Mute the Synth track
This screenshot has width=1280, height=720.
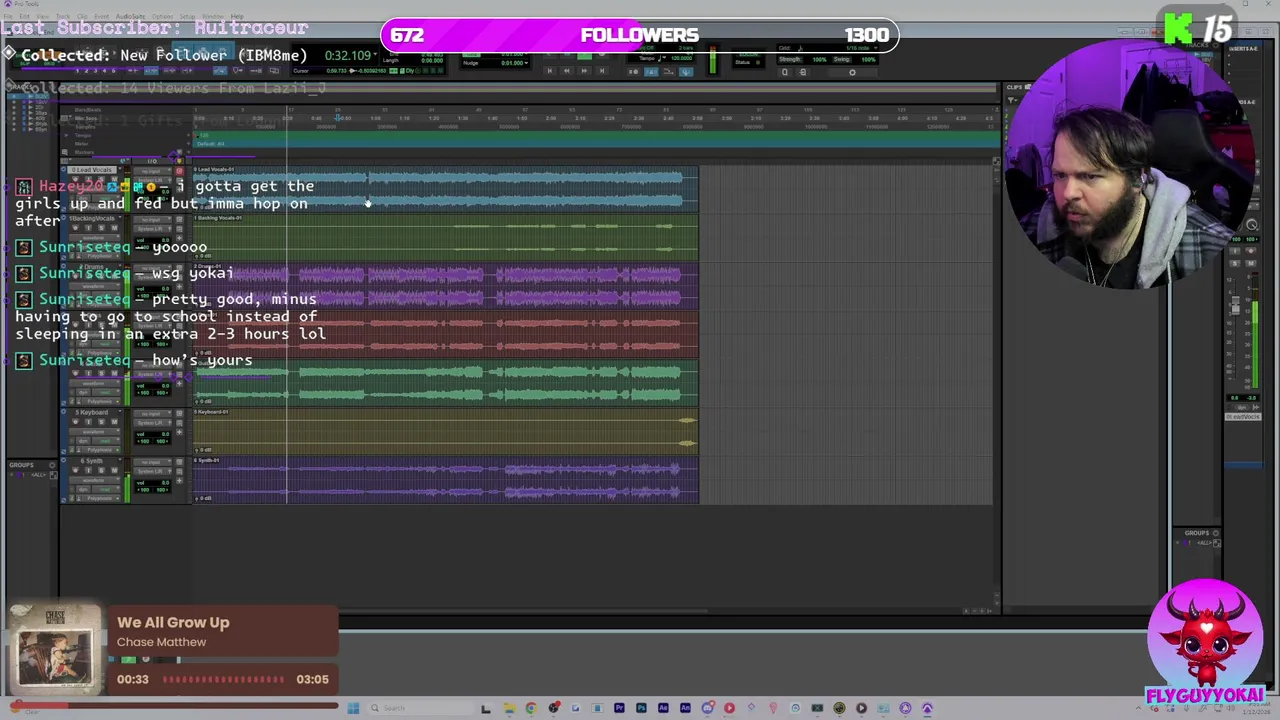(x=114, y=470)
